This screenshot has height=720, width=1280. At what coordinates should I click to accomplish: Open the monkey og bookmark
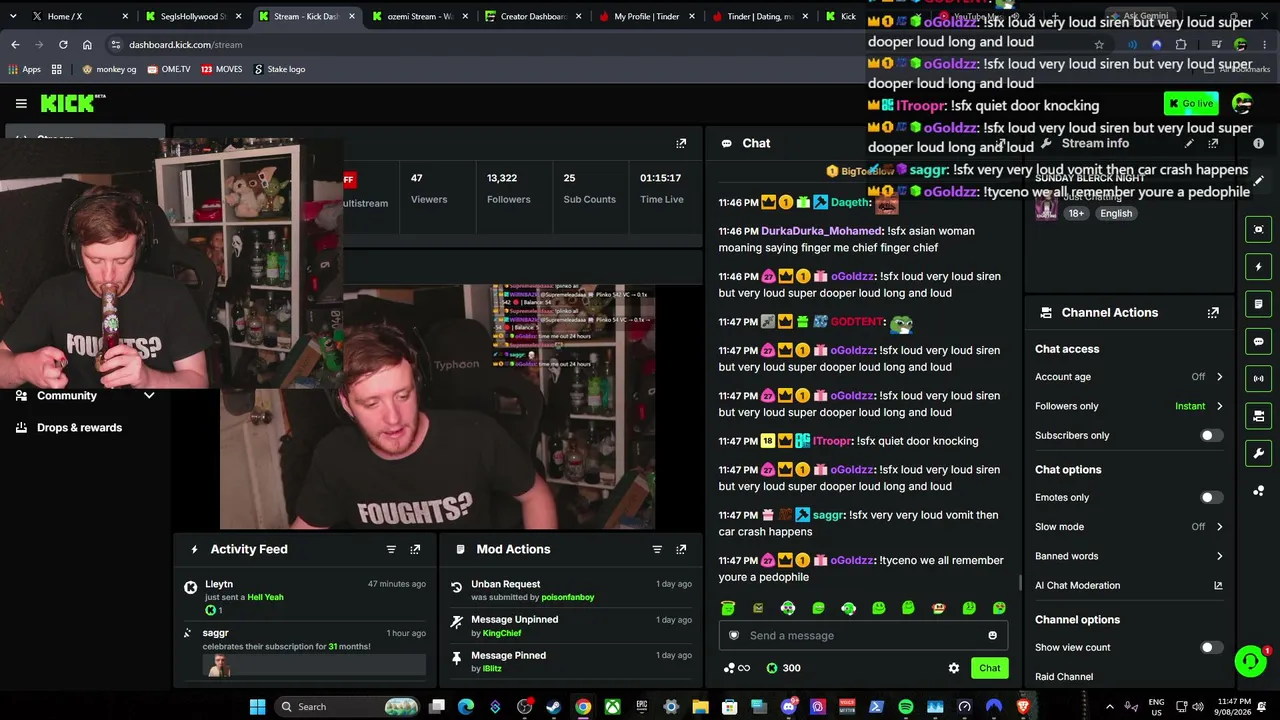click(109, 69)
